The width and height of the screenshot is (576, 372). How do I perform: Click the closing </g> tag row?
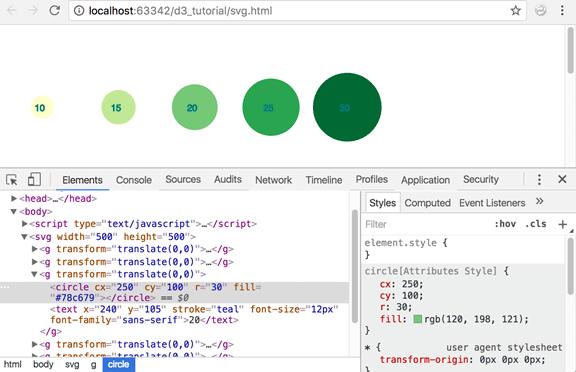click(51, 332)
